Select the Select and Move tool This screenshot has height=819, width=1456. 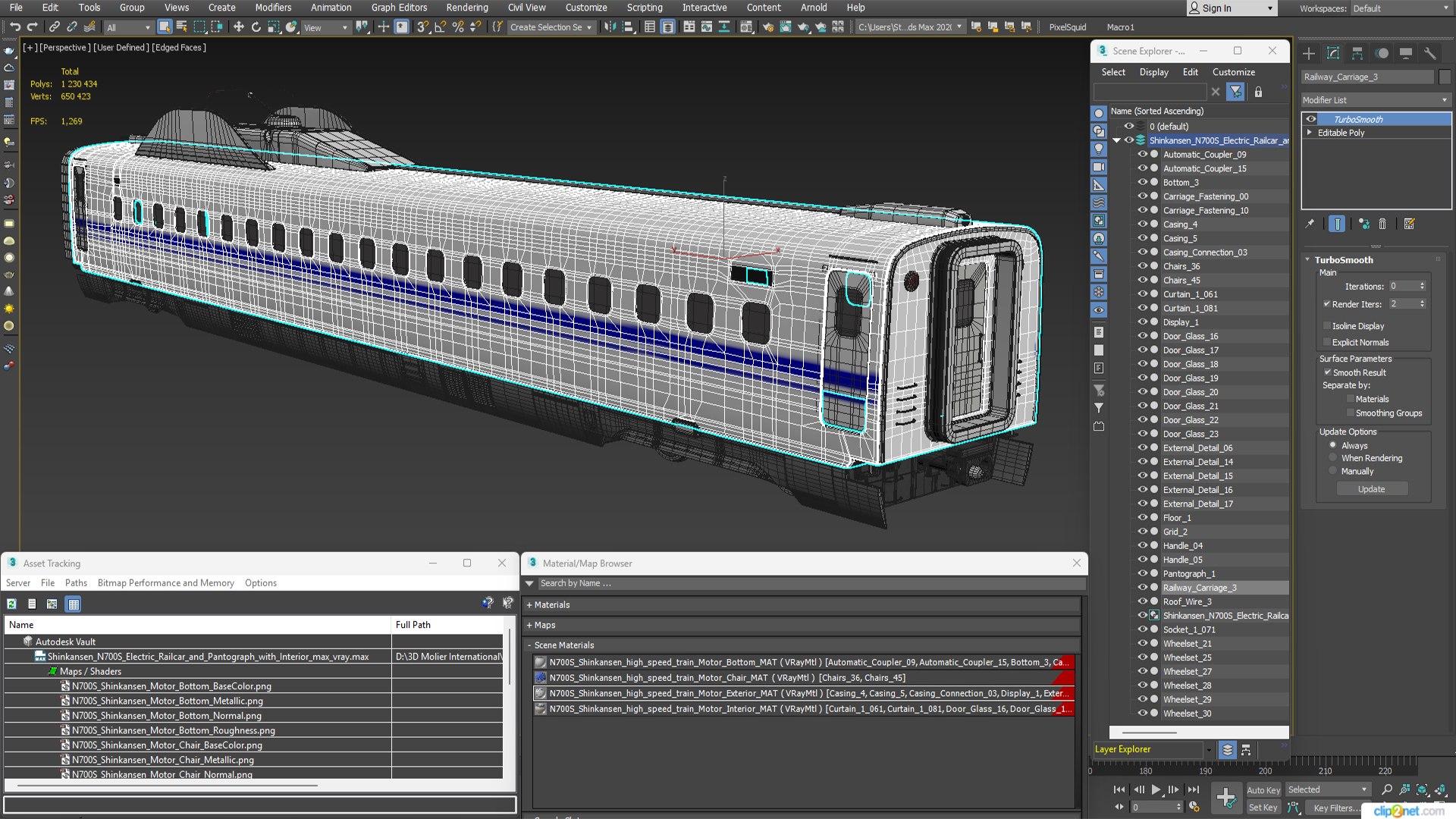[x=238, y=27]
